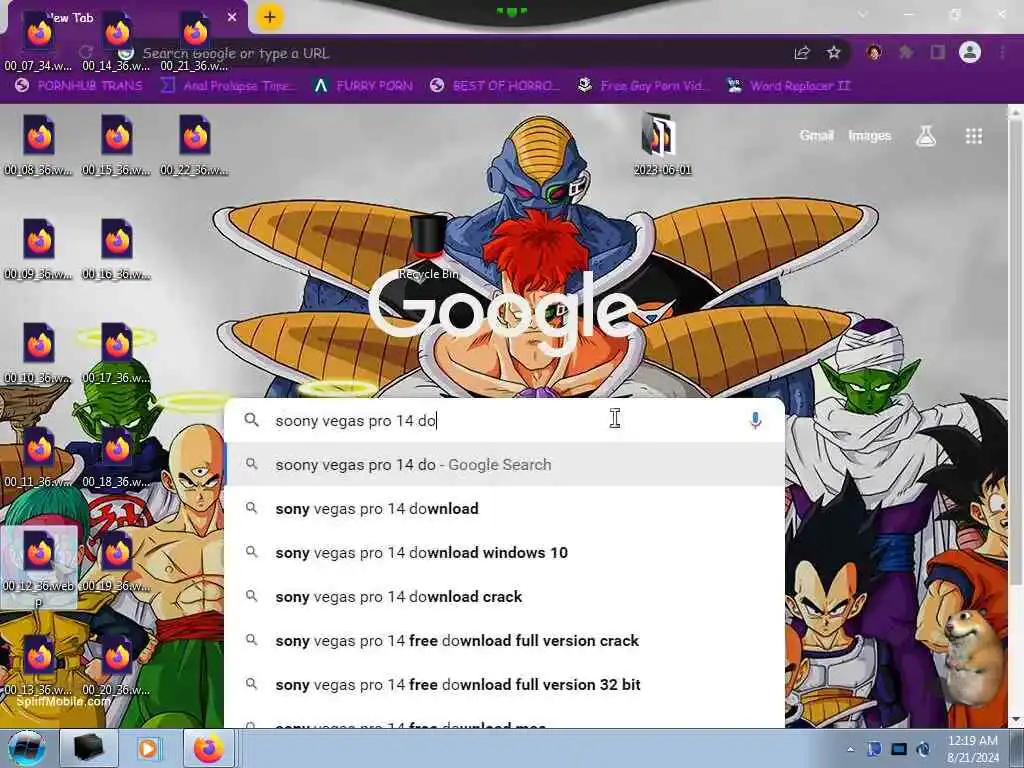Screen dimensions: 1024x768
Task: Open a new tab with plus button
Action: pyautogui.click(x=270, y=17)
